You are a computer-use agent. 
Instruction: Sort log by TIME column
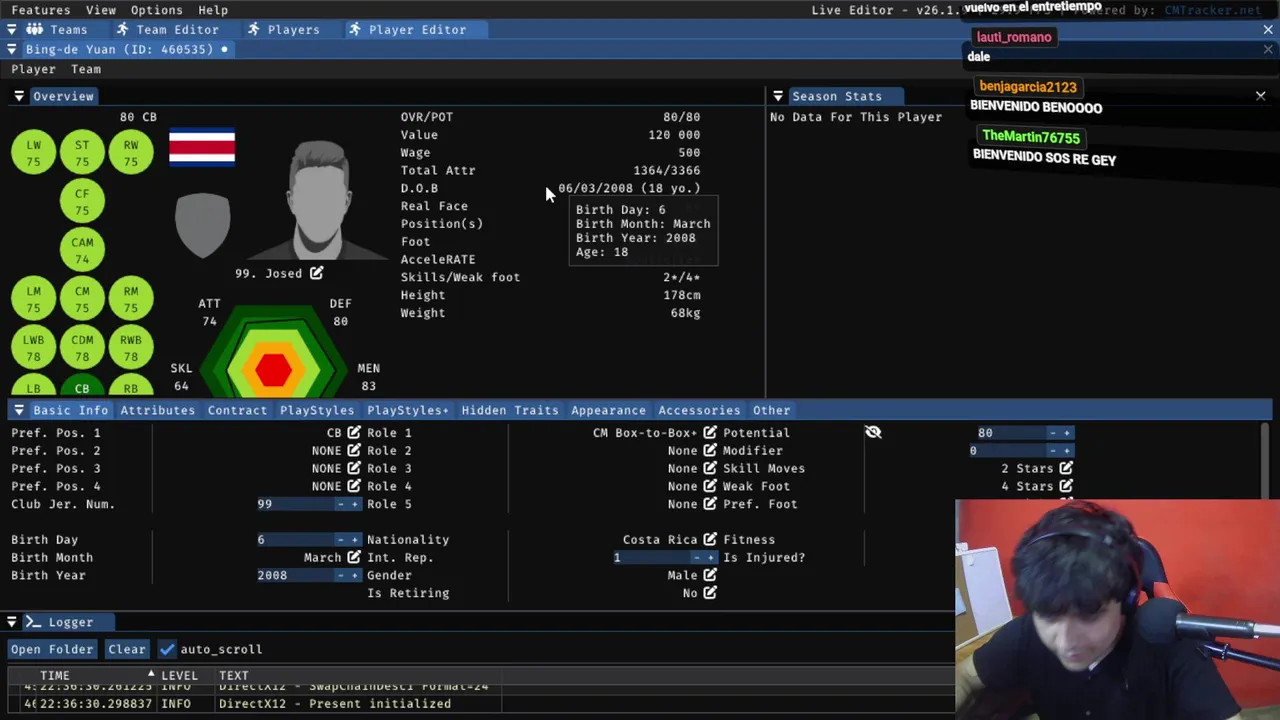click(55, 676)
